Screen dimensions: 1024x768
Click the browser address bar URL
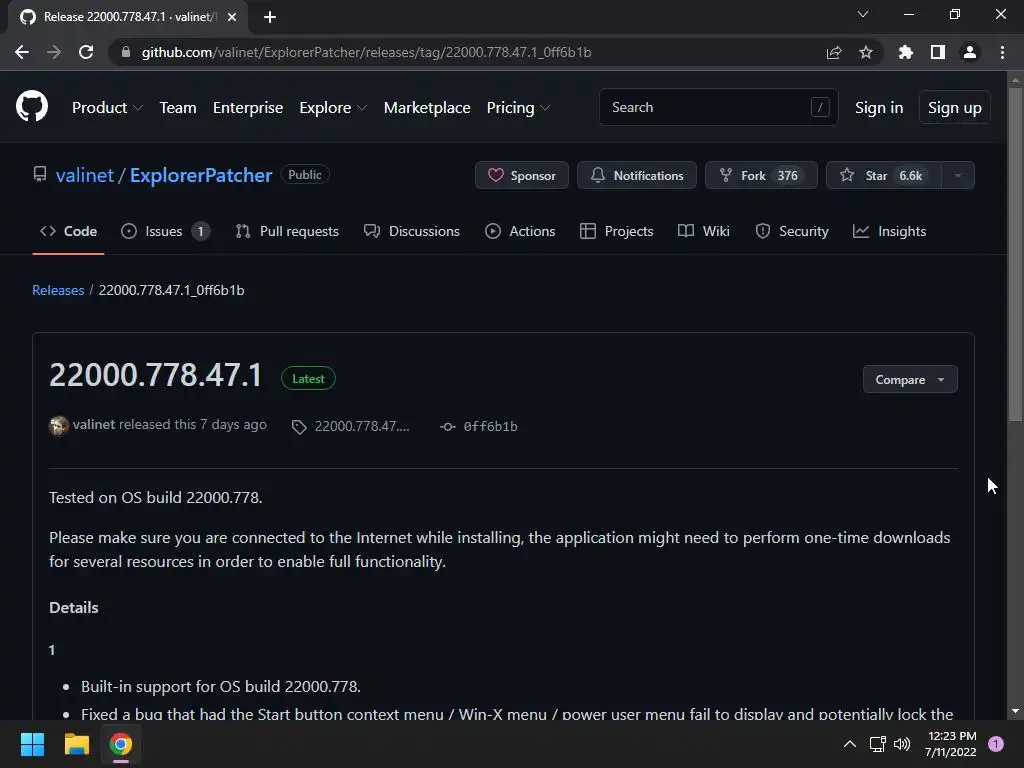(x=366, y=52)
